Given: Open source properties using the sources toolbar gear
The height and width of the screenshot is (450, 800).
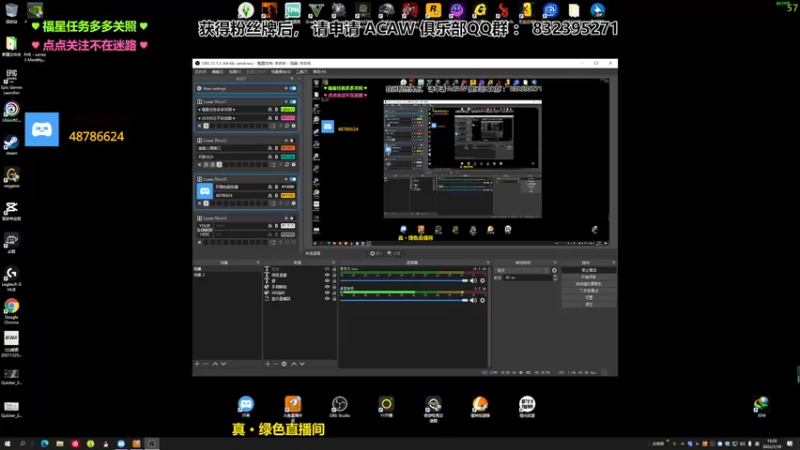Looking at the screenshot, I should (x=284, y=364).
